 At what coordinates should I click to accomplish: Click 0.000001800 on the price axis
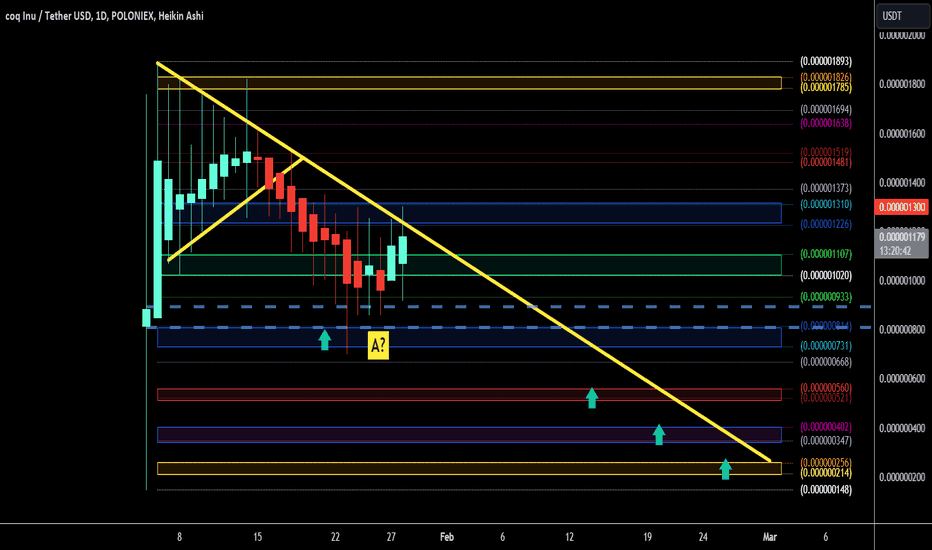[902, 84]
